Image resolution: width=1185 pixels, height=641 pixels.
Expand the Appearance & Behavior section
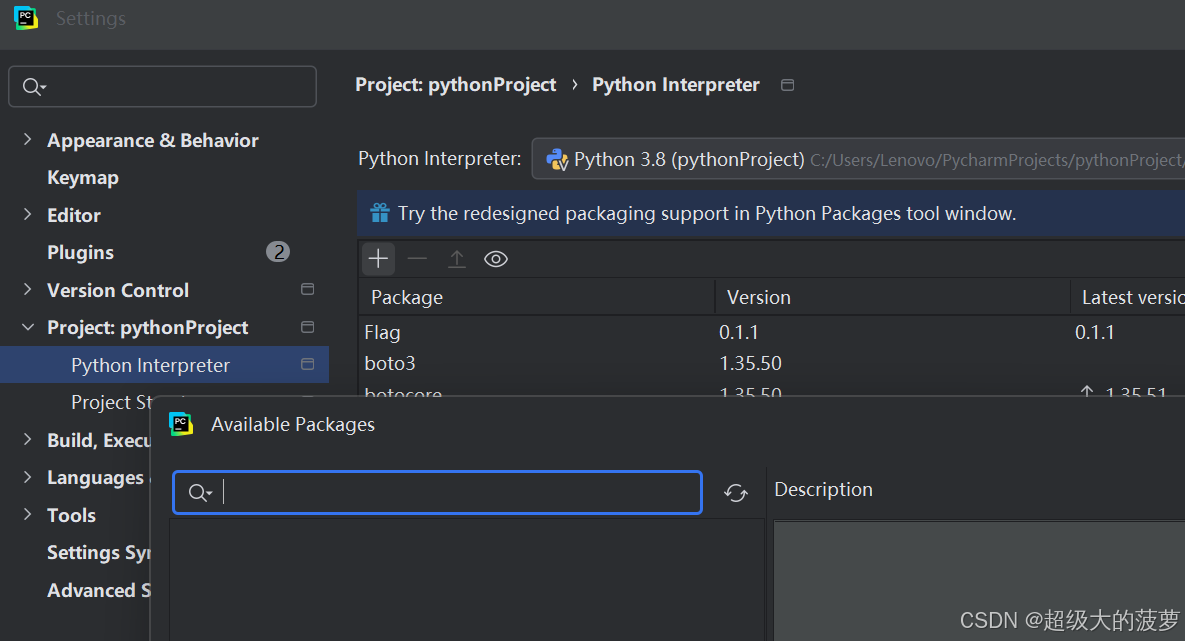[27, 140]
